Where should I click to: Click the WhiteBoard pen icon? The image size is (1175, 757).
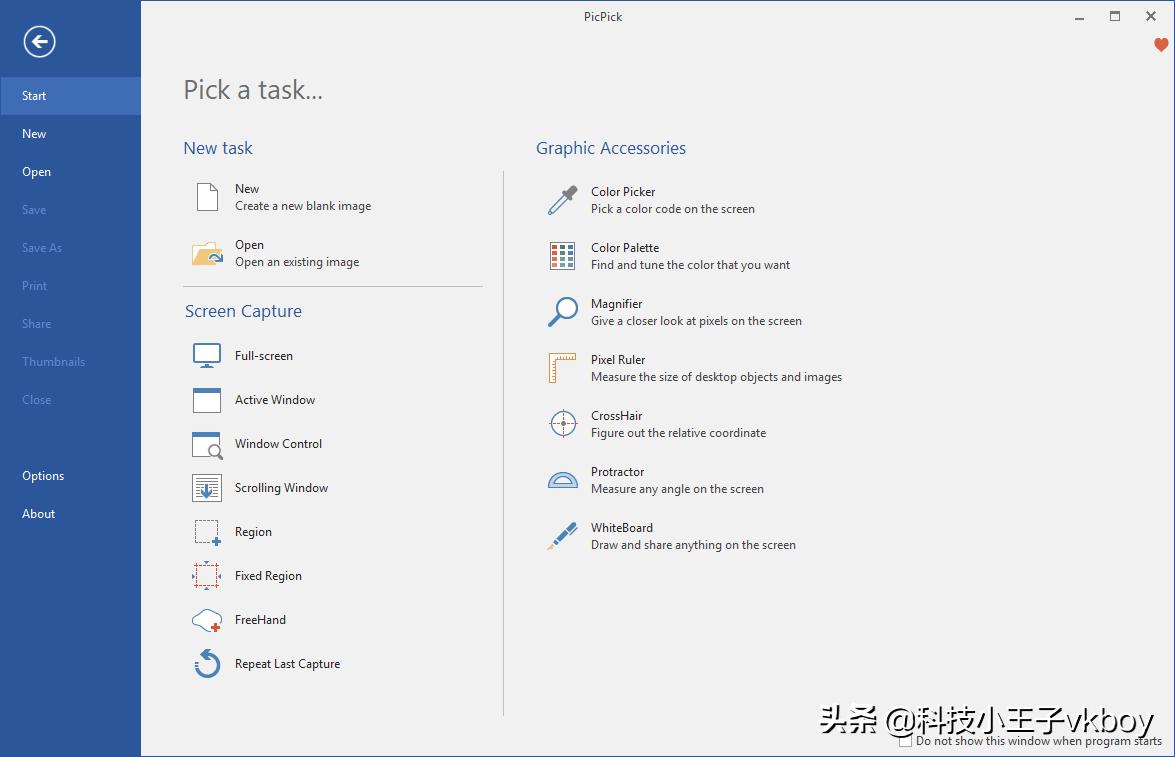tap(562, 536)
